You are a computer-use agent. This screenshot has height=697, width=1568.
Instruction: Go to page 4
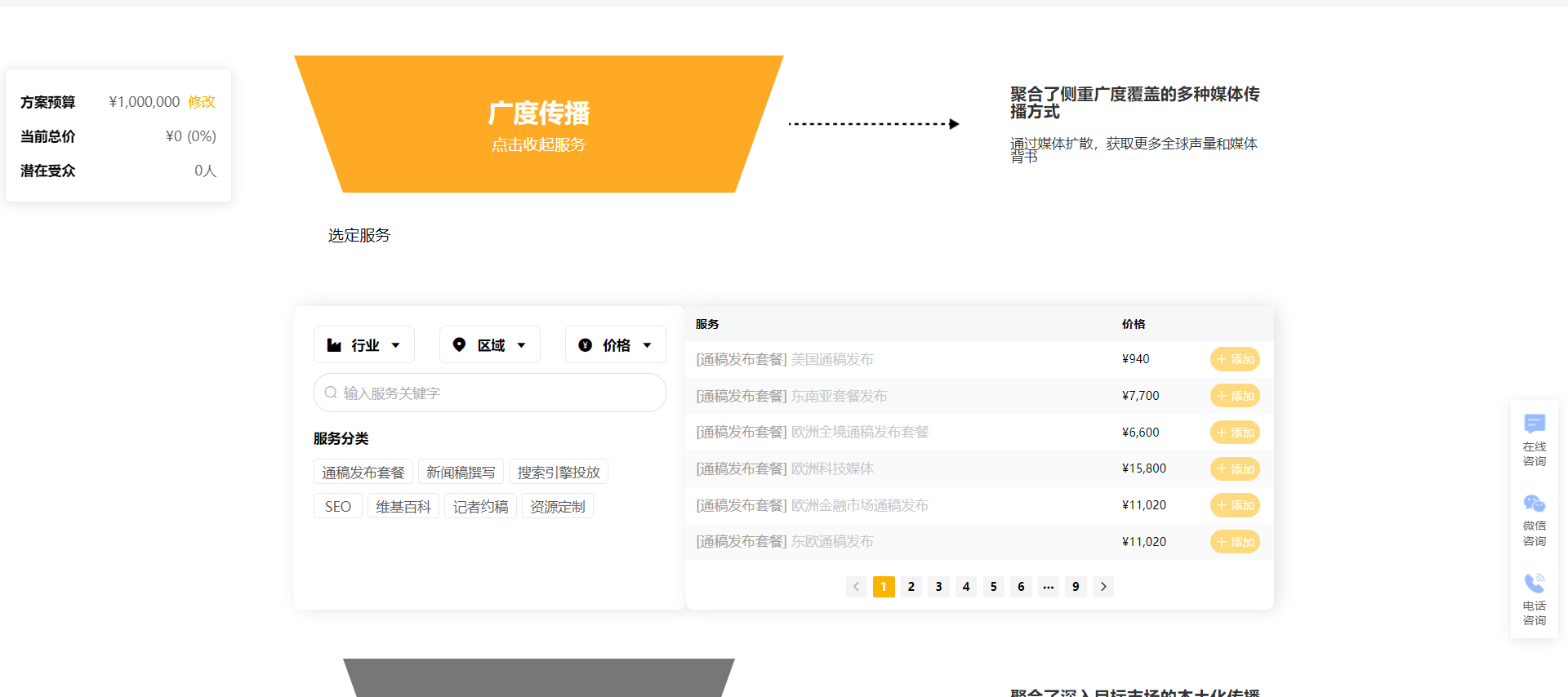[966, 587]
